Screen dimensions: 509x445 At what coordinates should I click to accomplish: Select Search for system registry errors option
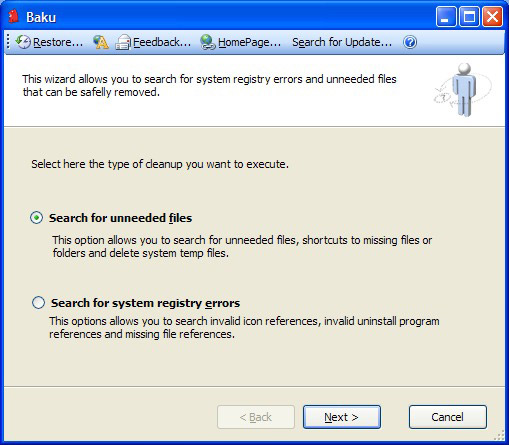coord(38,303)
